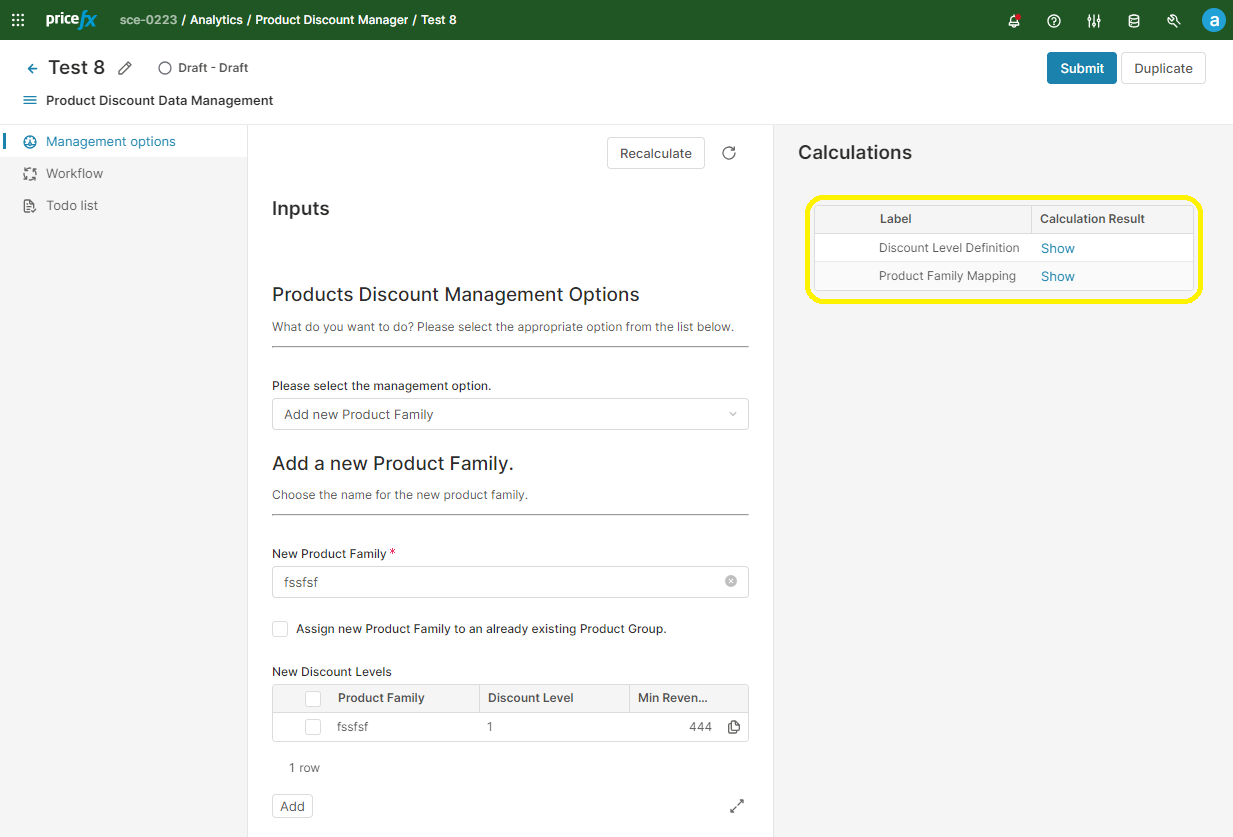1233x837 pixels.
Task: Edit the Test 8 name pencil icon
Action: [x=125, y=68]
